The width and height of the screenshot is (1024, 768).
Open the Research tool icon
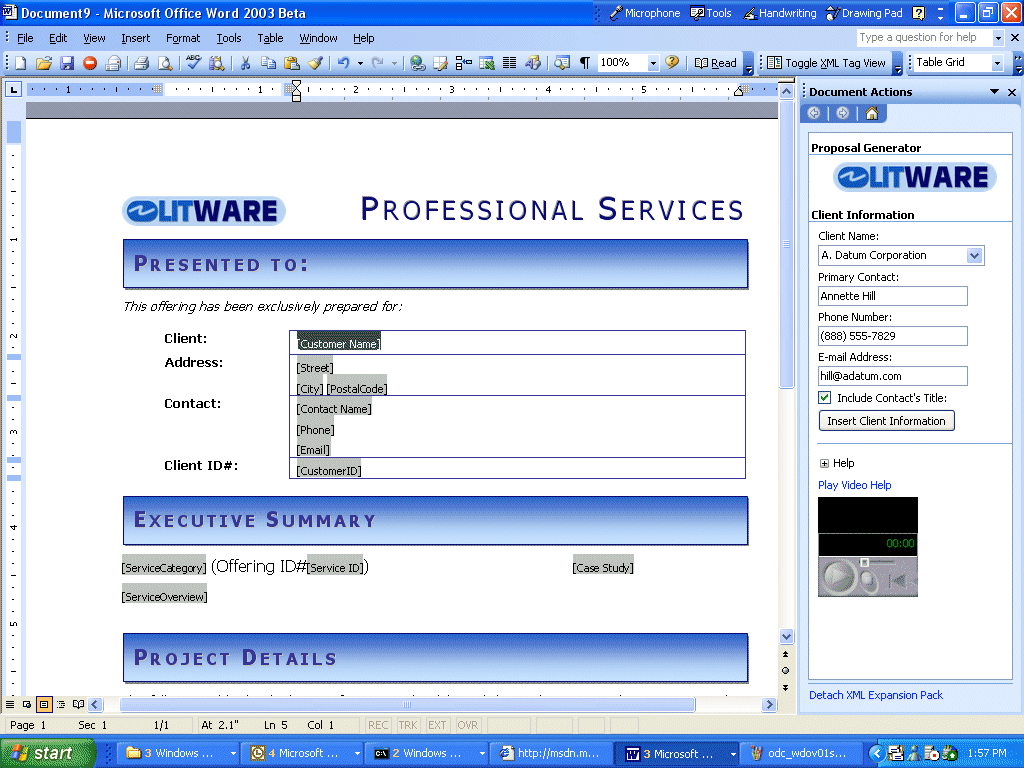217,63
